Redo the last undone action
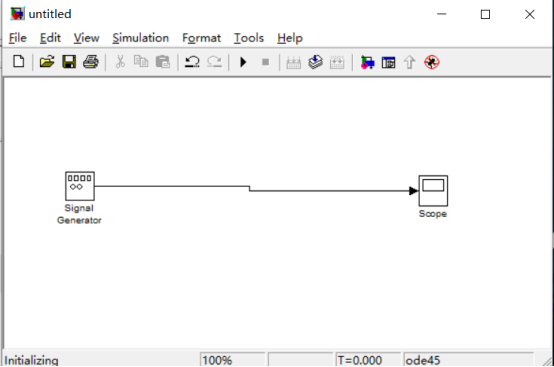This screenshot has height=367, width=554. tap(214, 61)
